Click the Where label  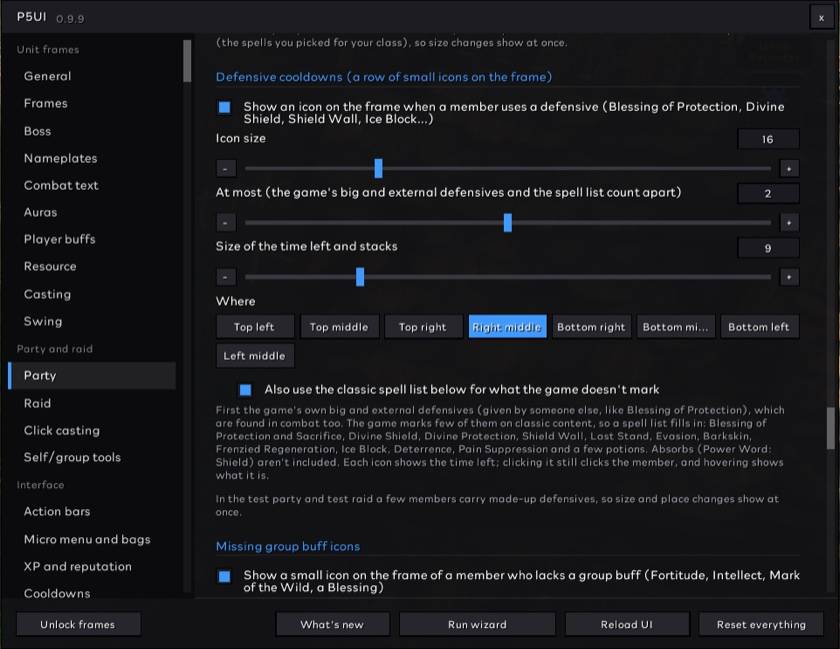point(236,301)
